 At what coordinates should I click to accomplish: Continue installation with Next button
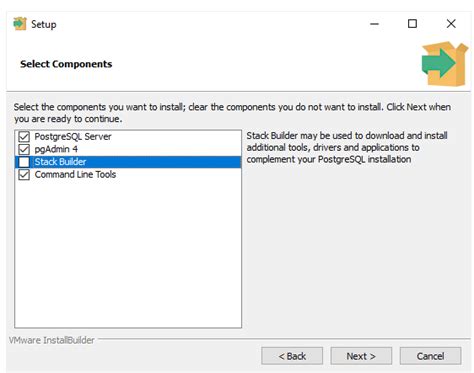[361, 356]
